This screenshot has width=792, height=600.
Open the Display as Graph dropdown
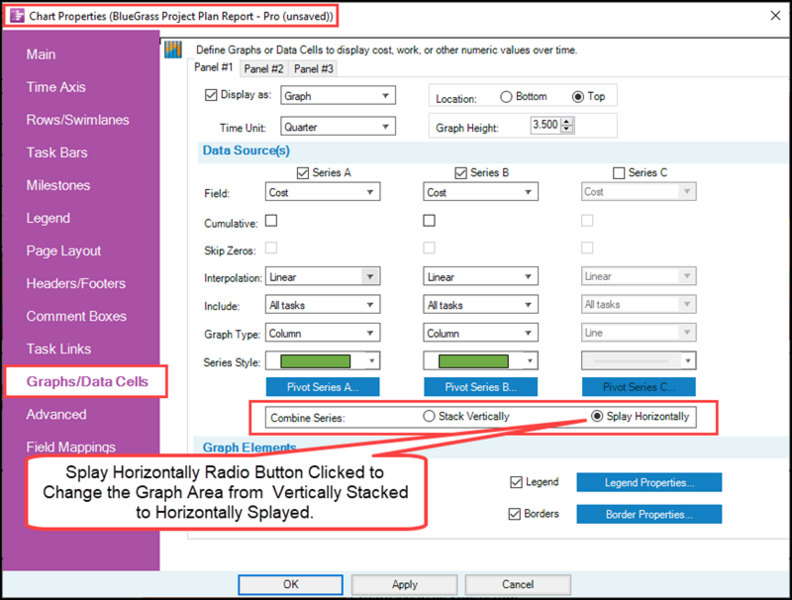(x=338, y=95)
